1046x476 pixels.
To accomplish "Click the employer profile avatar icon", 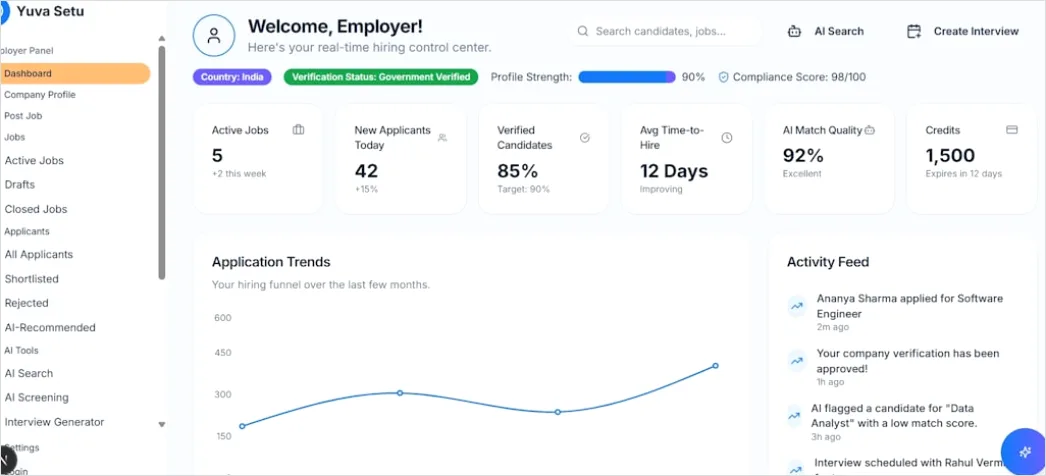I will pos(213,35).
